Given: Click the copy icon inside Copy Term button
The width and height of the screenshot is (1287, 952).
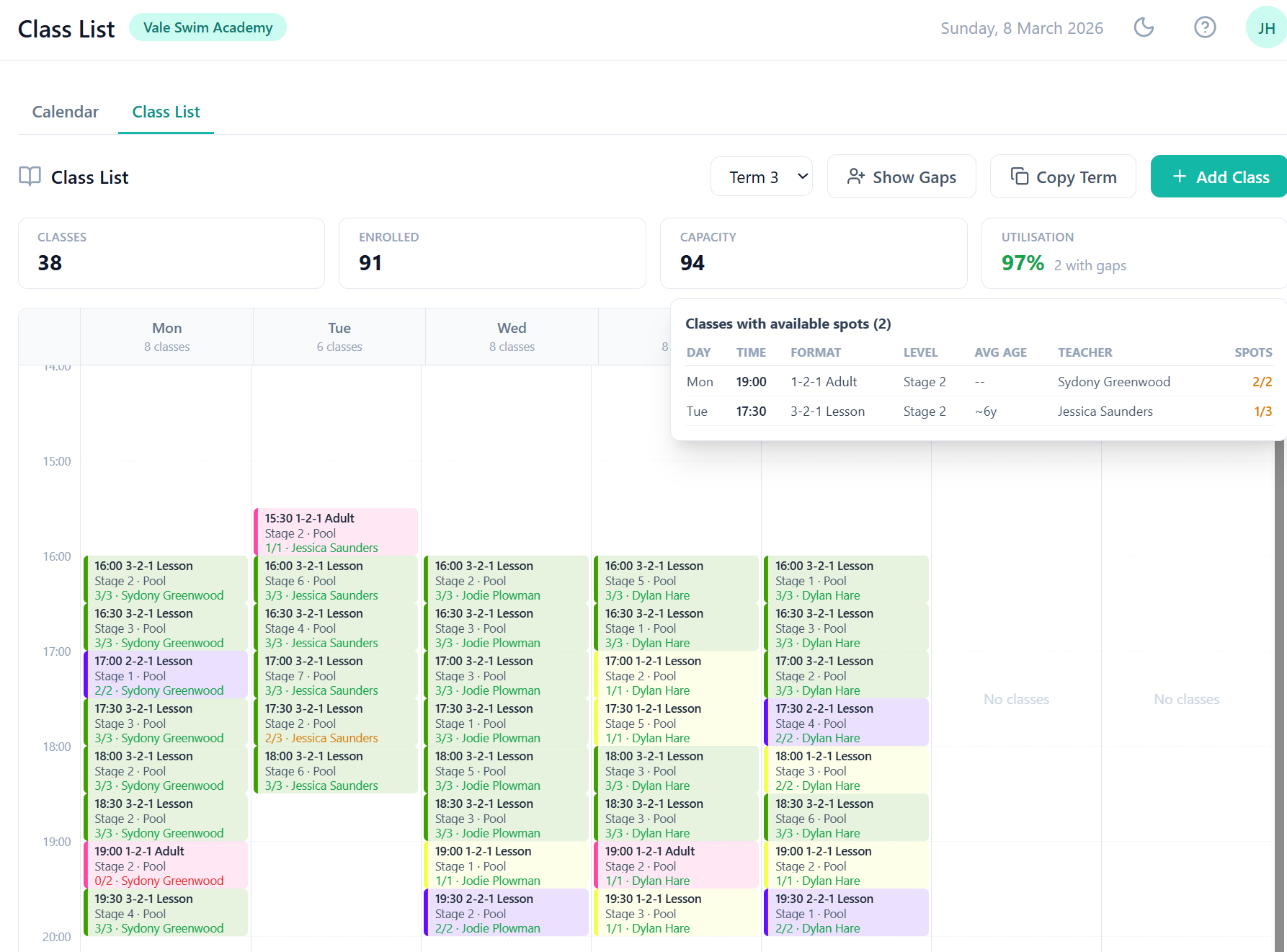Looking at the screenshot, I should point(1020,176).
